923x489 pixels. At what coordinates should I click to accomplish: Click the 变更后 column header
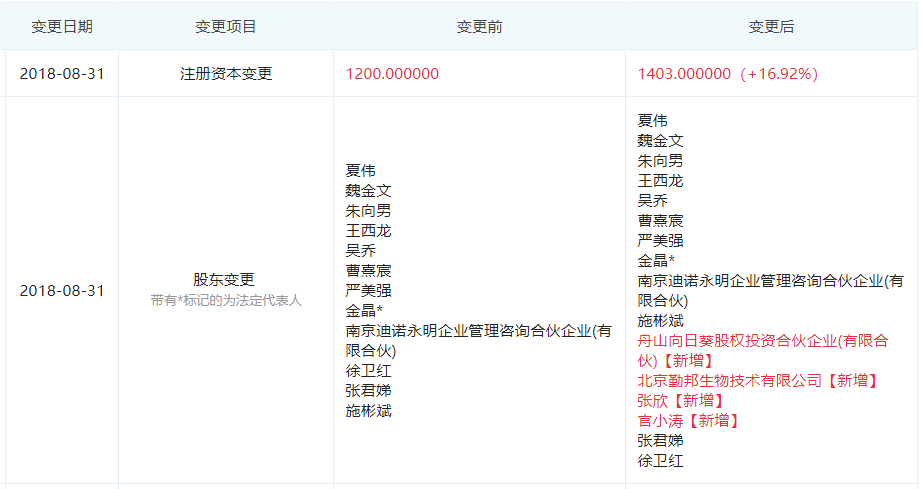tap(771, 26)
